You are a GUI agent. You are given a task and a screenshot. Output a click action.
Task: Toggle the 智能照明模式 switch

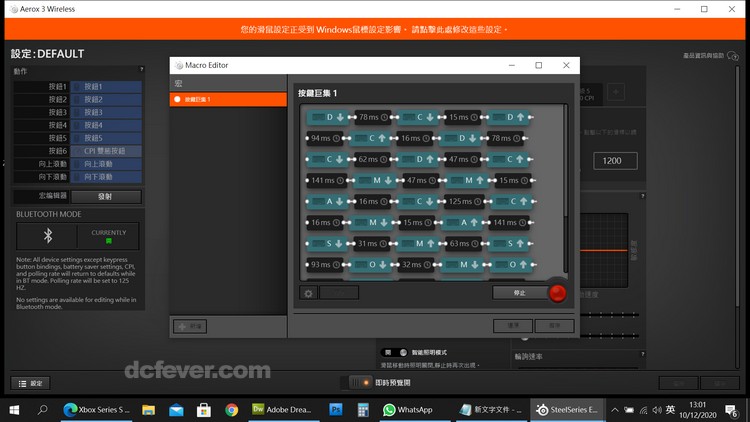[x=395, y=353]
